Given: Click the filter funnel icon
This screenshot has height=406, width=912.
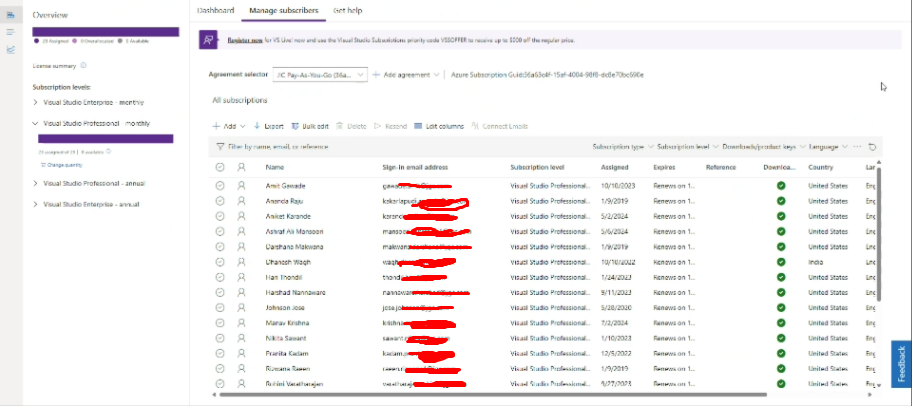Looking at the screenshot, I should tap(220, 147).
